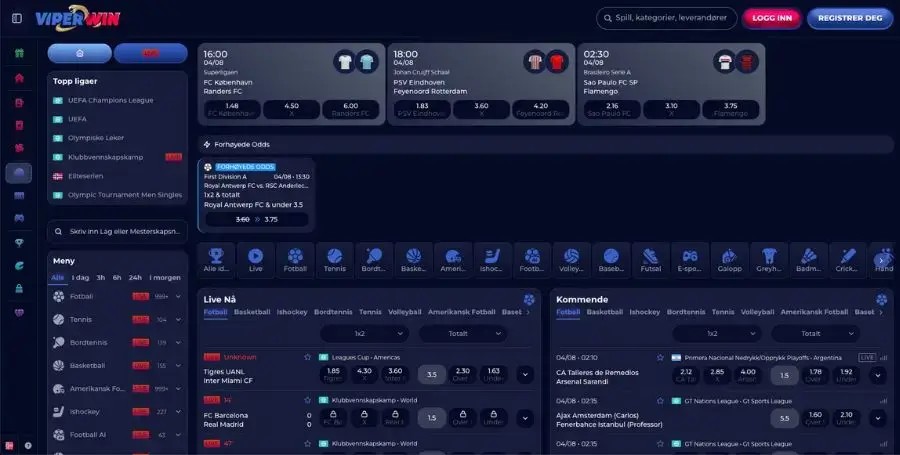The image size is (900, 455).
Task: Select the 3.75 boosted odds for Royal Antwerp
Action: pyautogui.click(x=257, y=219)
